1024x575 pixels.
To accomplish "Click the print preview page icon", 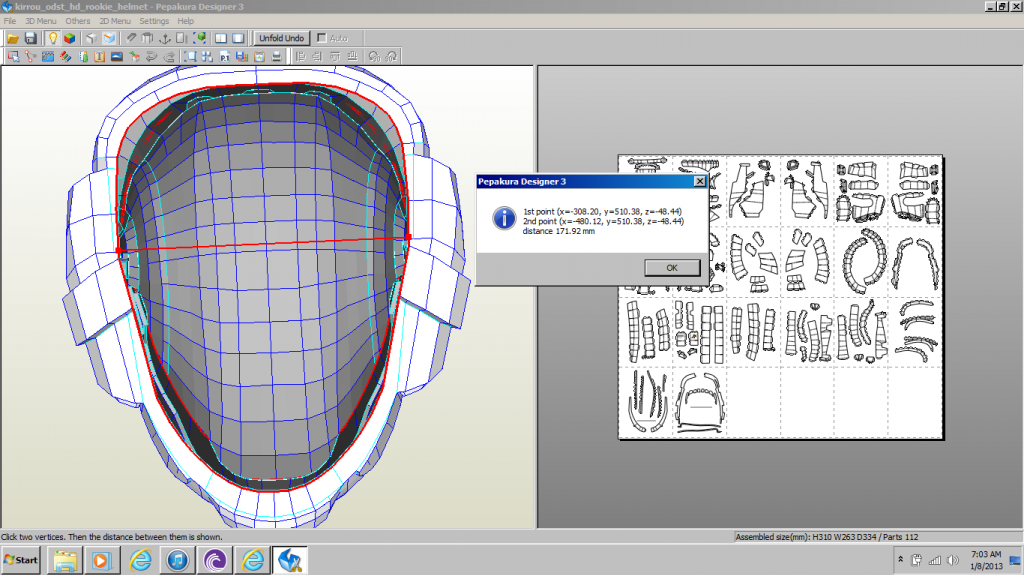I will (259, 57).
